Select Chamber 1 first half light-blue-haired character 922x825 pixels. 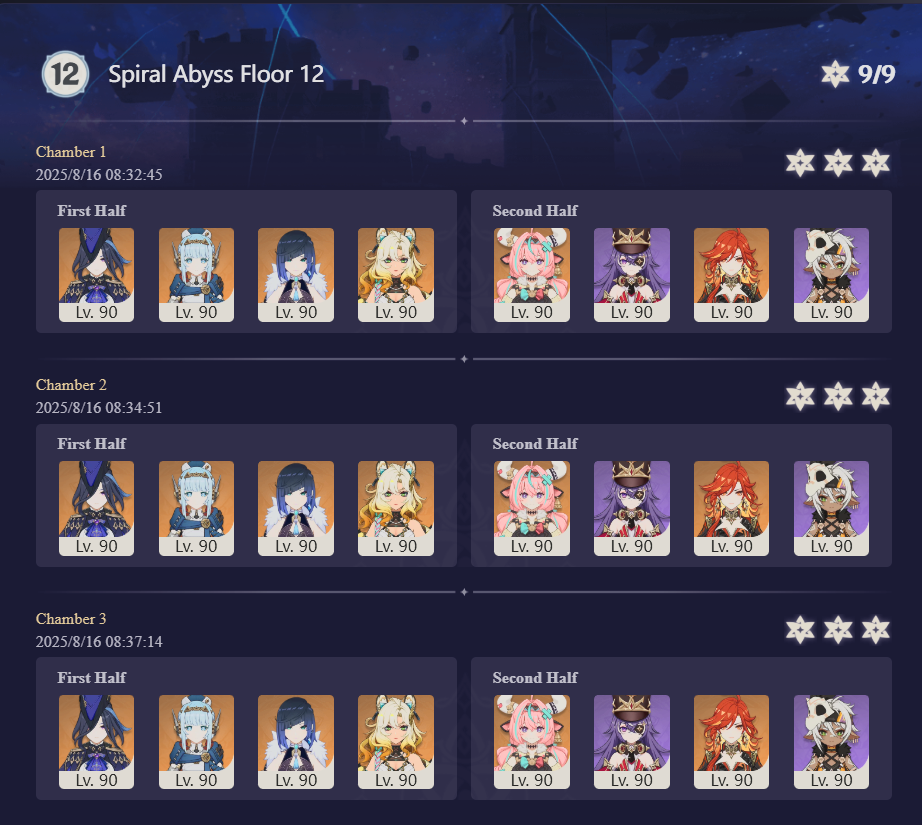[196, 275]
